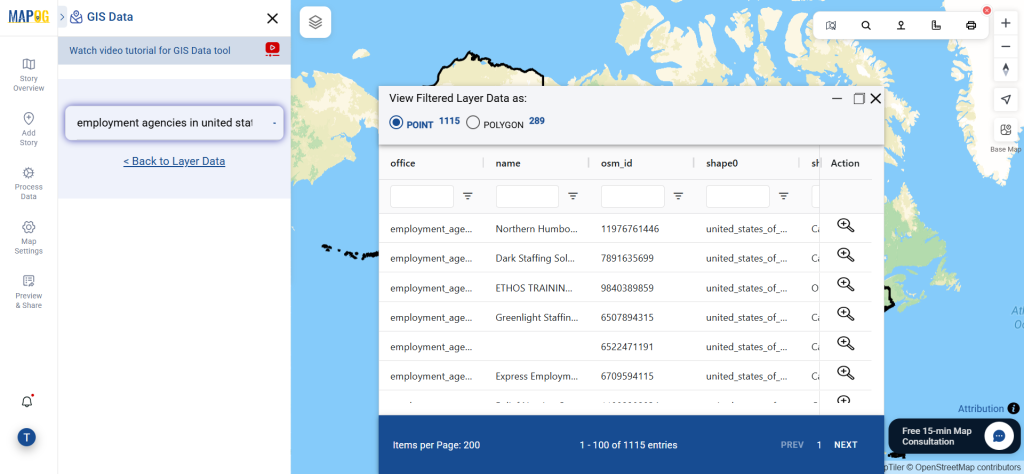Sort by the office column header
The width and height of the screenshot is (1024, 474).
[x=403, y=163]
